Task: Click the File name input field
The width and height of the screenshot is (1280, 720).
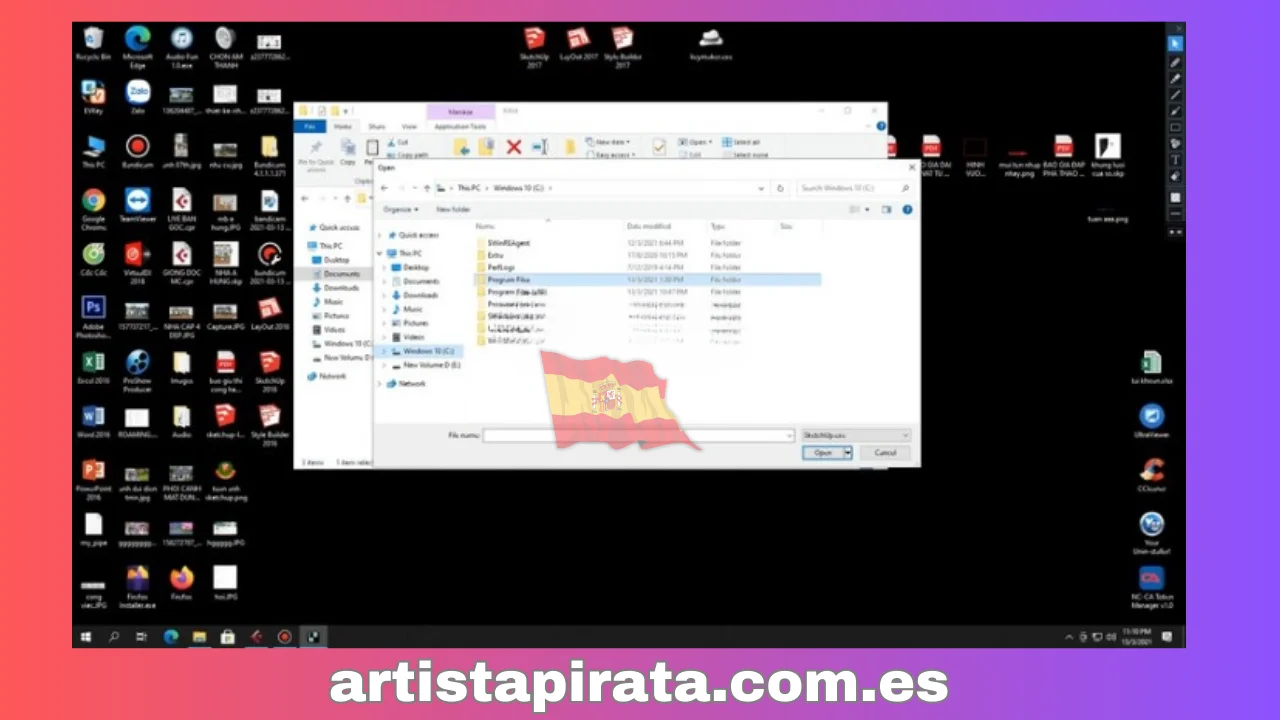Action: coord(638,436)
